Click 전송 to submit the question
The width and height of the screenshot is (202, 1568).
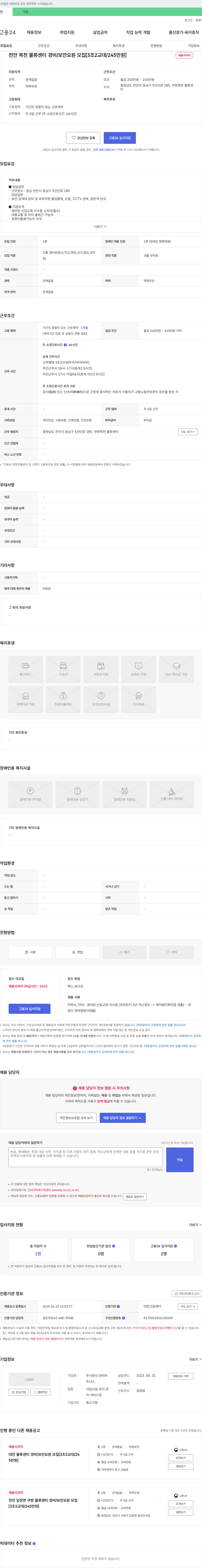pyautogui.click(x=179, y=1160)
